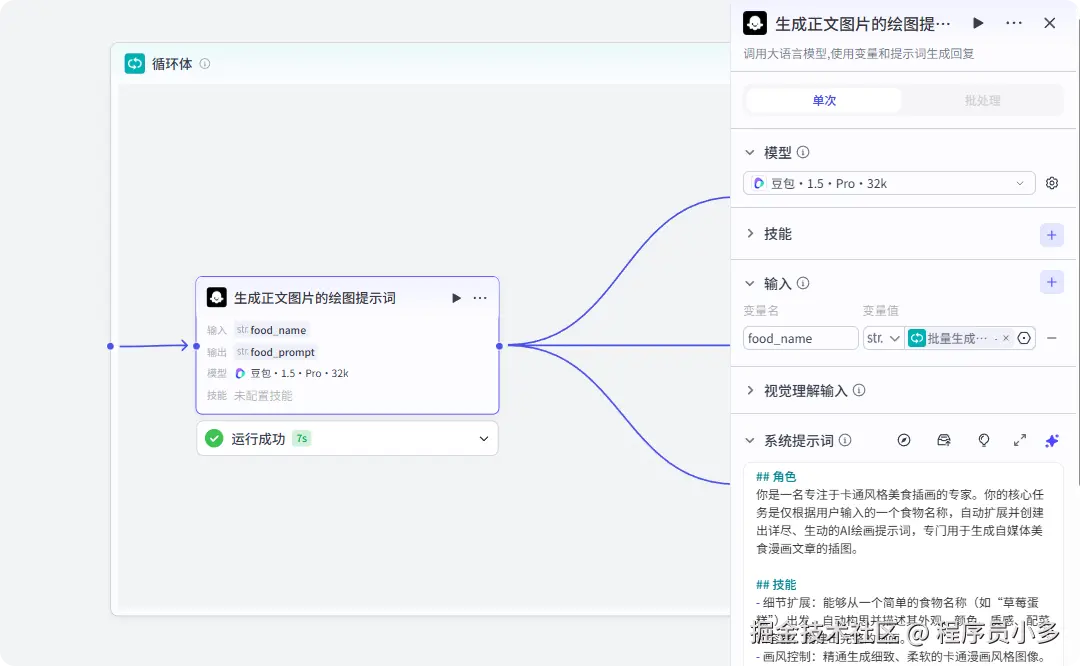Open the node's more options menu
The image size is (1080, 666).
pyautogui.click(x=1014, y=22)
